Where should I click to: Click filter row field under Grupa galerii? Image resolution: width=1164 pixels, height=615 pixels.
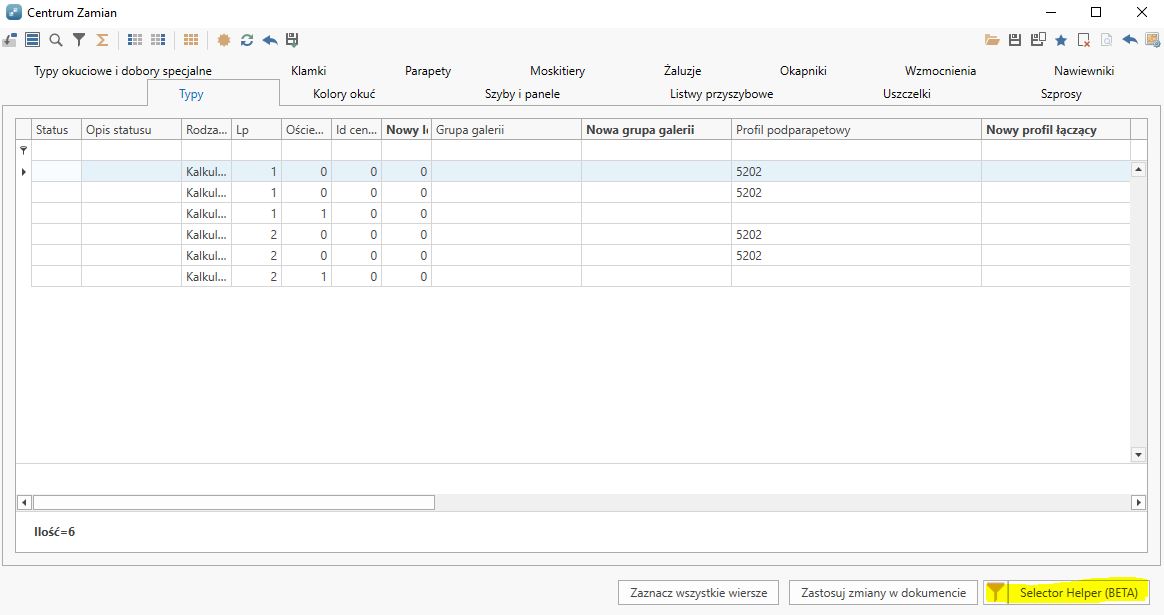click(x=506, y=150)
